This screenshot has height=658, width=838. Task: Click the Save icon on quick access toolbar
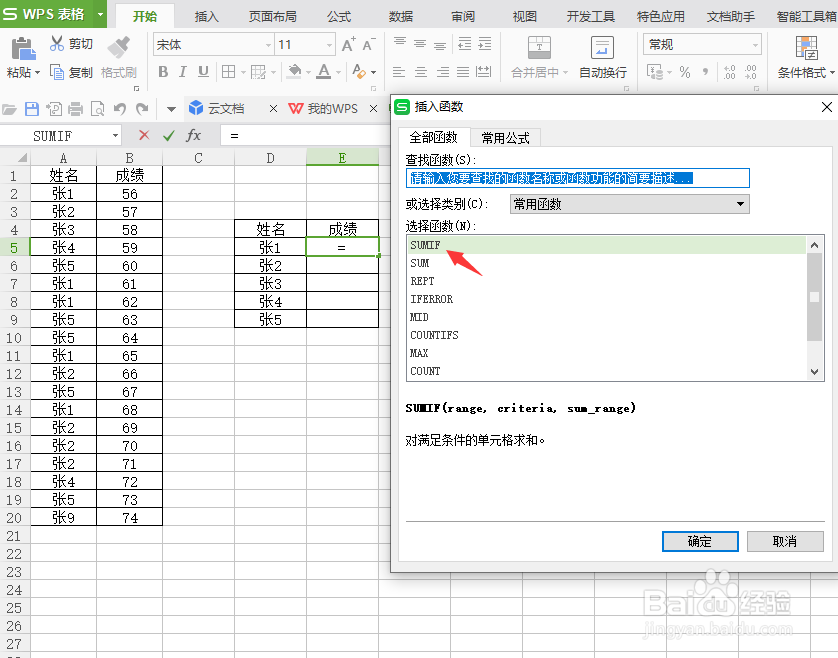33,108
